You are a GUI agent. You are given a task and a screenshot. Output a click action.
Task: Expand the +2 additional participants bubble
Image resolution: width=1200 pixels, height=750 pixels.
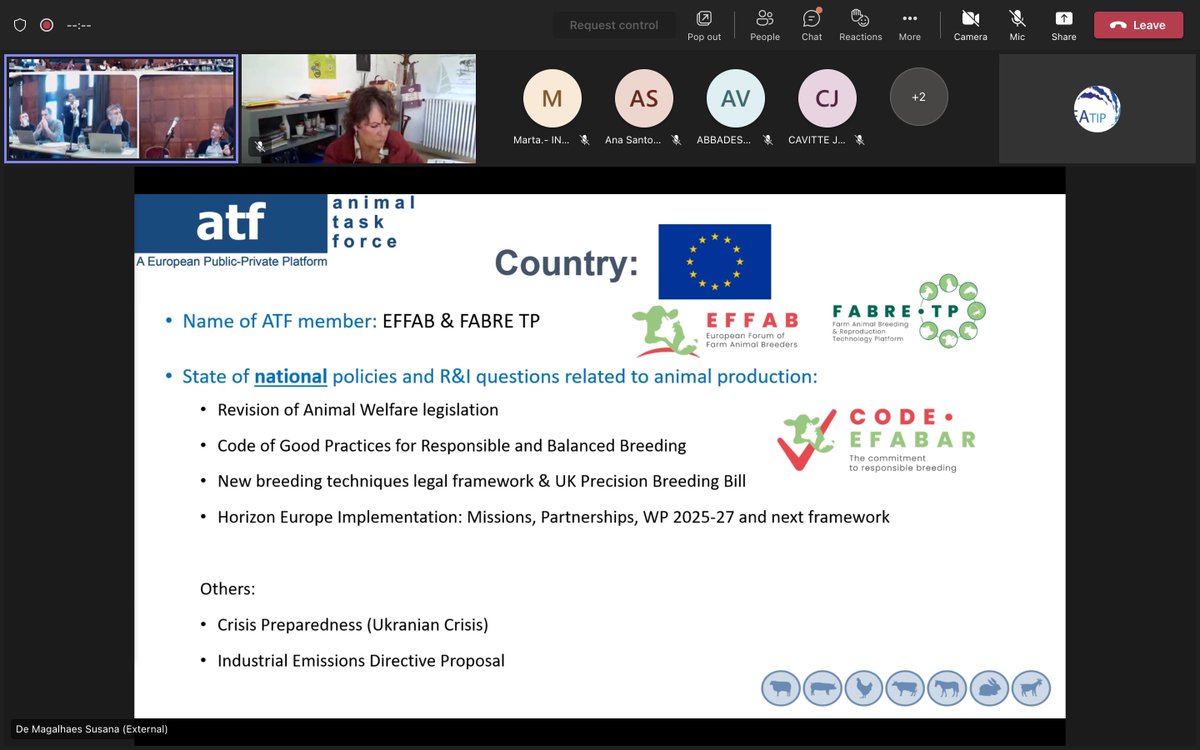[918, 97]
